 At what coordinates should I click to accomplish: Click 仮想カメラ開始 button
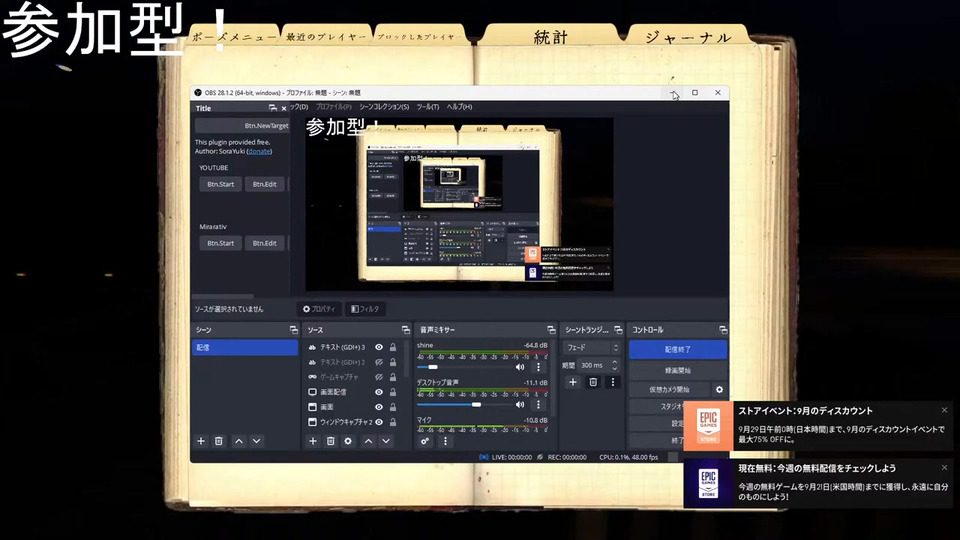669,389
